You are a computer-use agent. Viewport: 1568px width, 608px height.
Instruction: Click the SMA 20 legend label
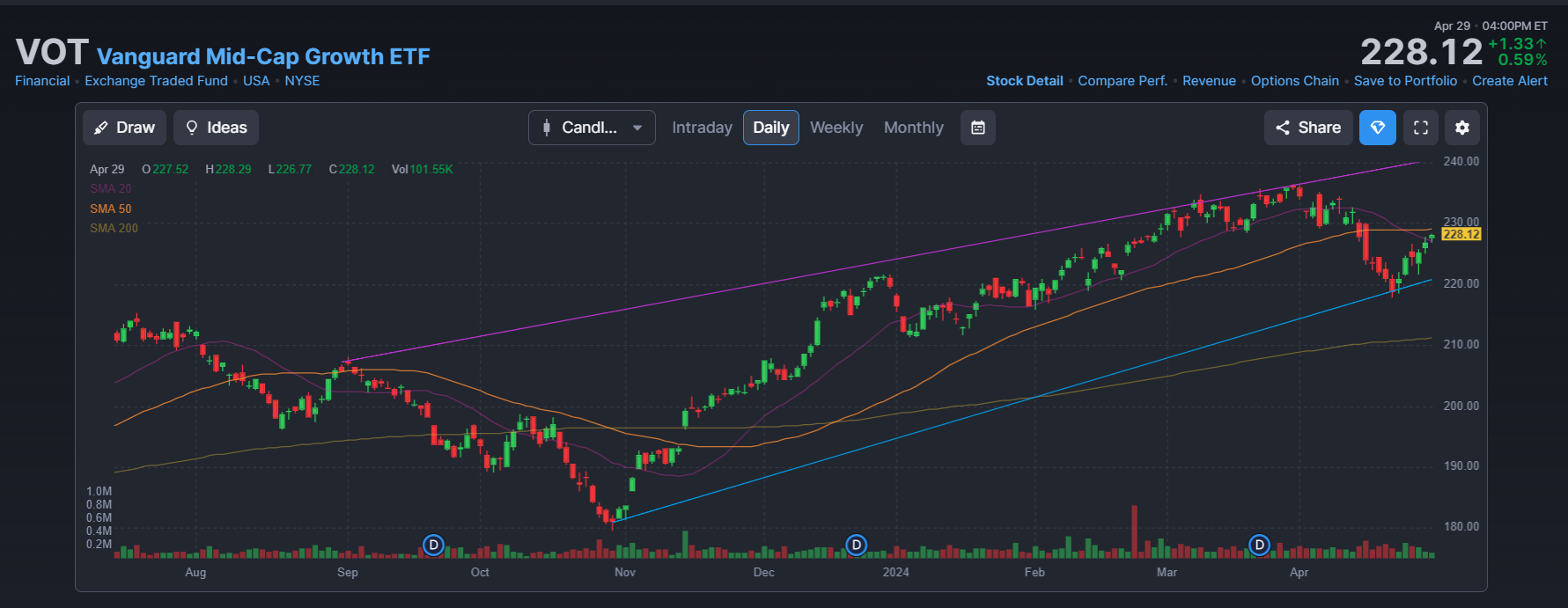click(x=110, y=188)
